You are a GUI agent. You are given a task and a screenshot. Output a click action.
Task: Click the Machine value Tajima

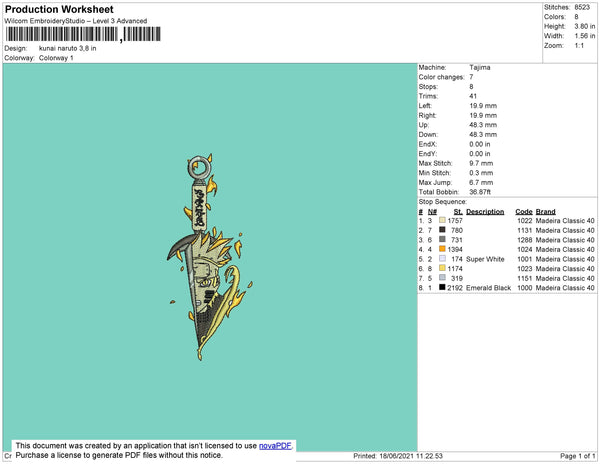pyautogui.click(x=480, y=67)
